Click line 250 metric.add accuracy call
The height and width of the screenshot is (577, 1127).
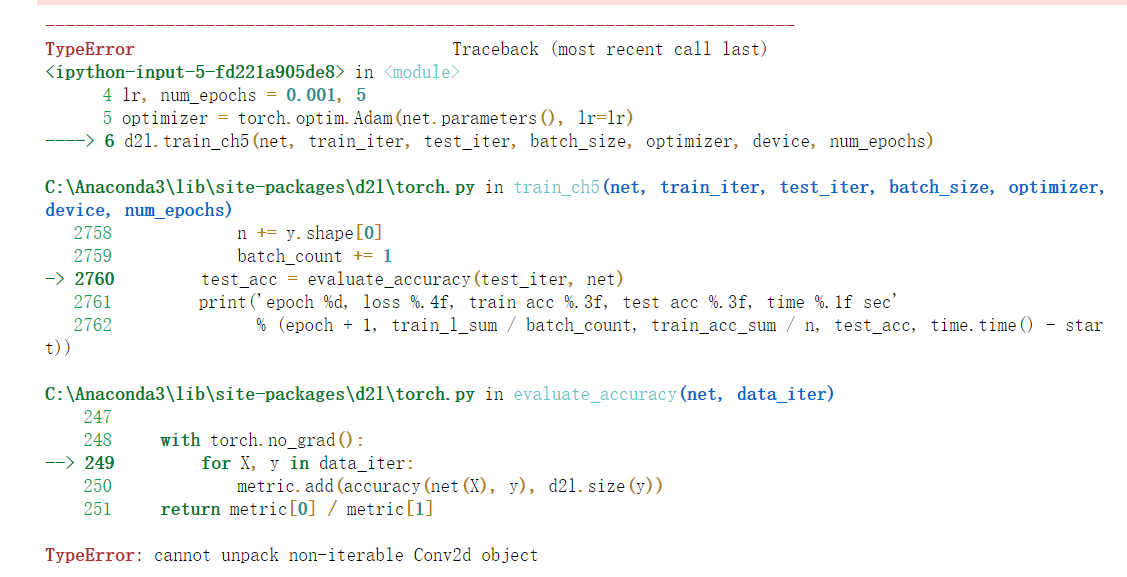pos(449,486)
